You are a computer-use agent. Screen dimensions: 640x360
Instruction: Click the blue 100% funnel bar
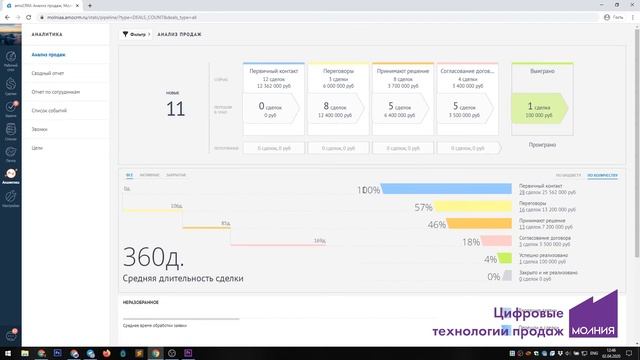click(446, 189)
